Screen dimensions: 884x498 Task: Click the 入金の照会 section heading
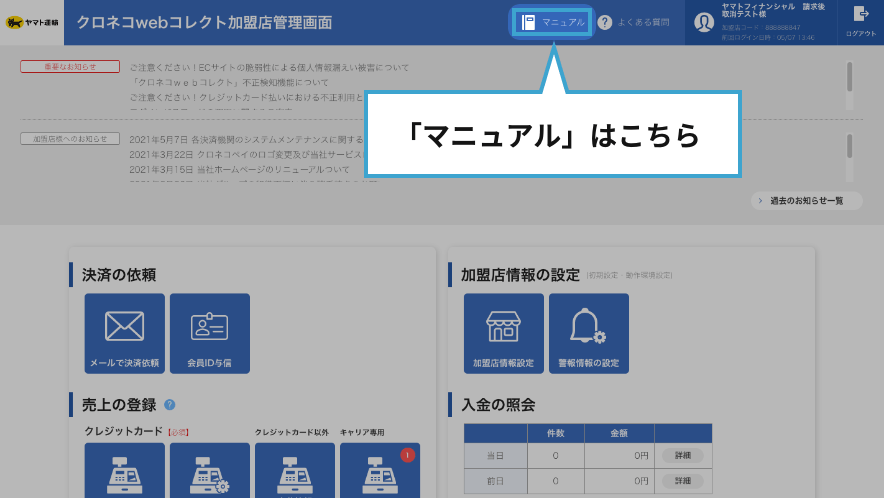(x=498, y=404)
